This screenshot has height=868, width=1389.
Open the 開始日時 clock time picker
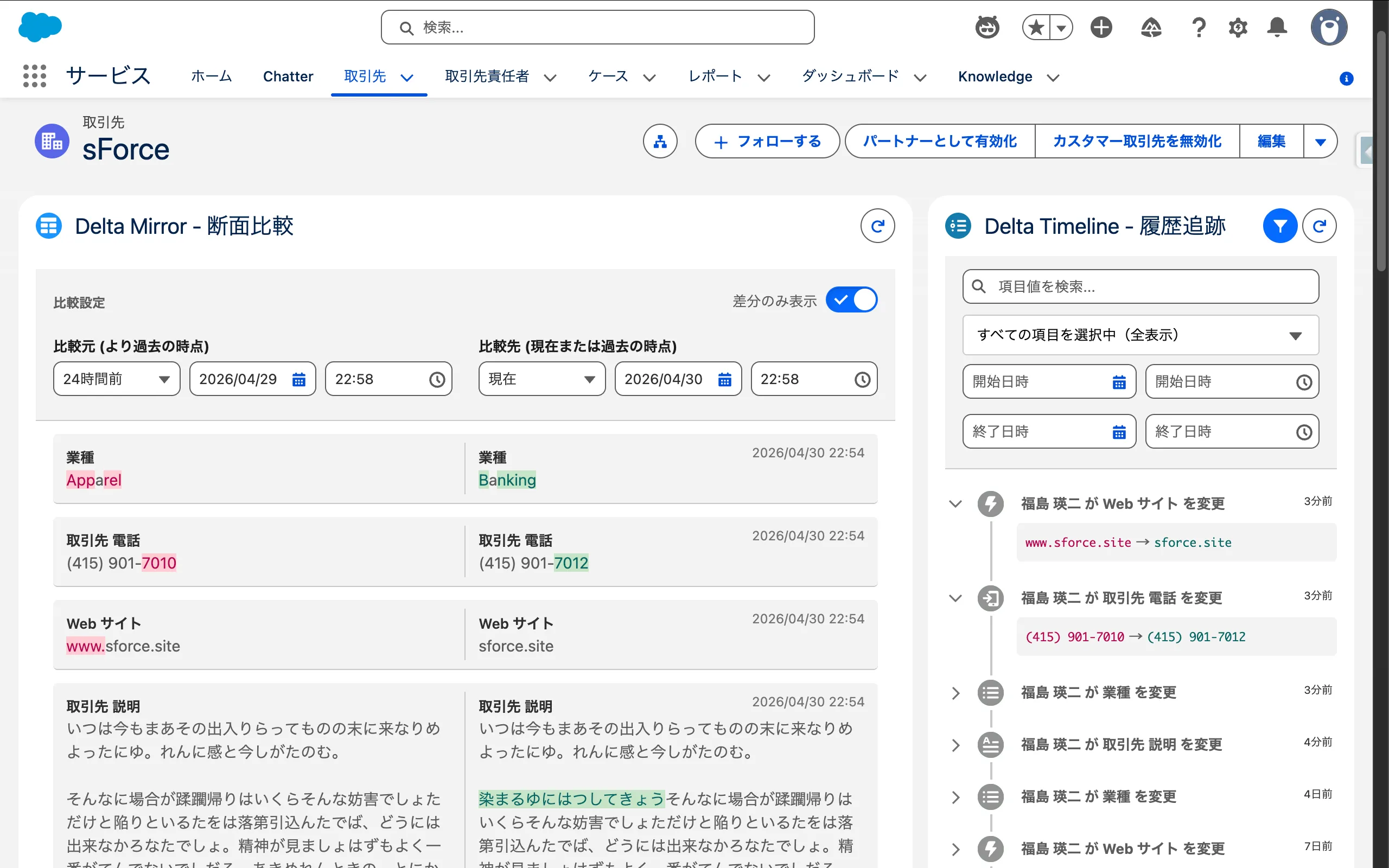point(1303,382)
